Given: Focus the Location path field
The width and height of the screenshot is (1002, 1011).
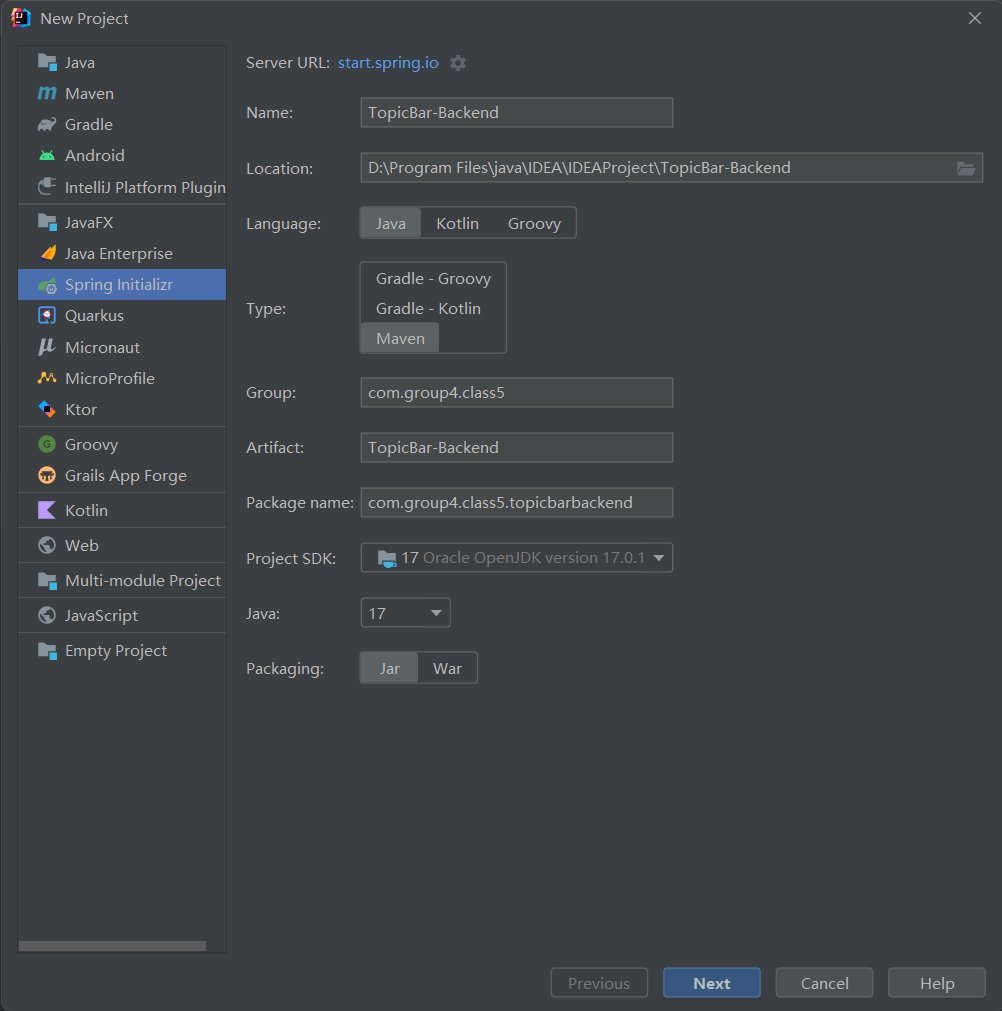Looking at the screenshot, I should point(671,168).
